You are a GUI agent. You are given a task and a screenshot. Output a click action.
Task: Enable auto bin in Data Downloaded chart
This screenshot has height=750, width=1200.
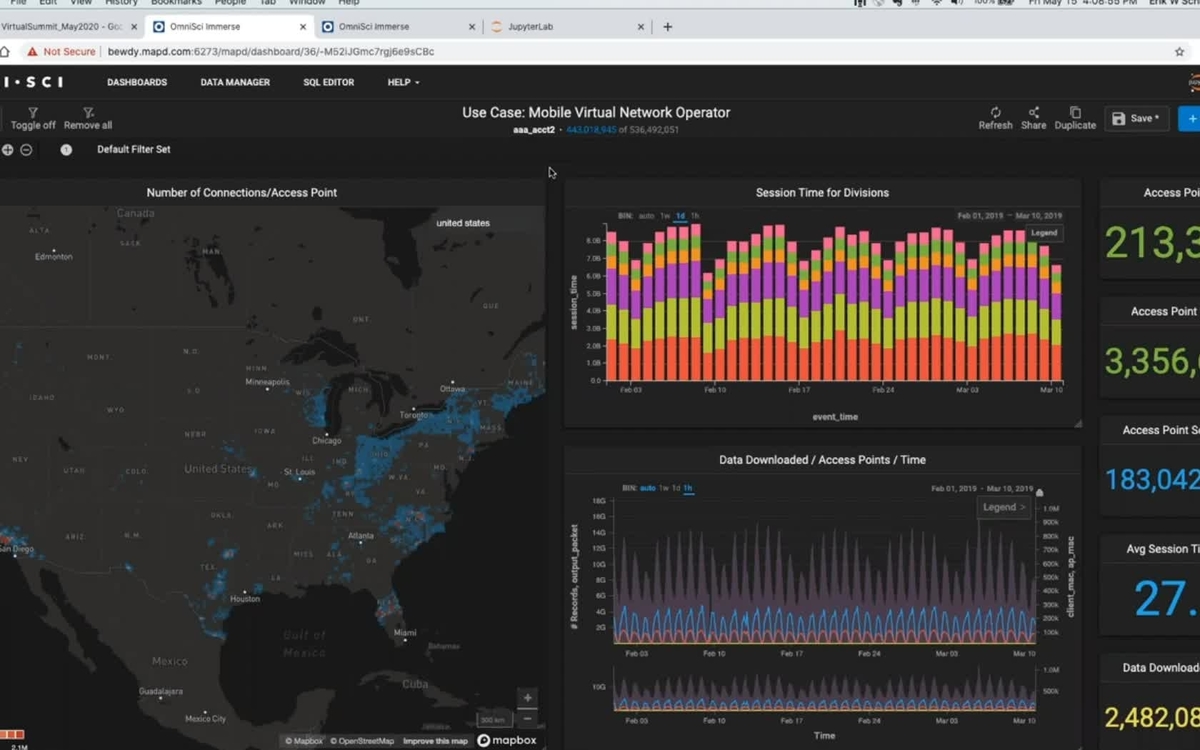tap(647, 488)
